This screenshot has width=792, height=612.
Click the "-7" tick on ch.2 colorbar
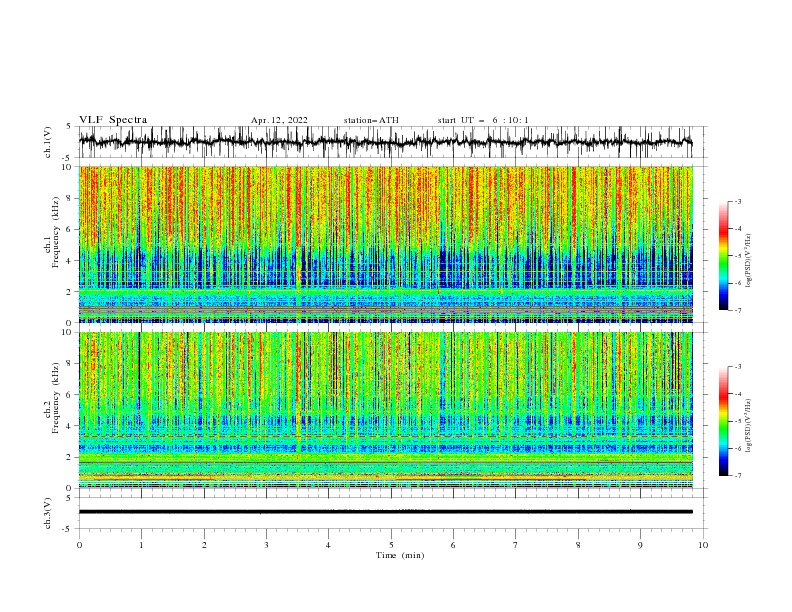(x=737, y=476)
